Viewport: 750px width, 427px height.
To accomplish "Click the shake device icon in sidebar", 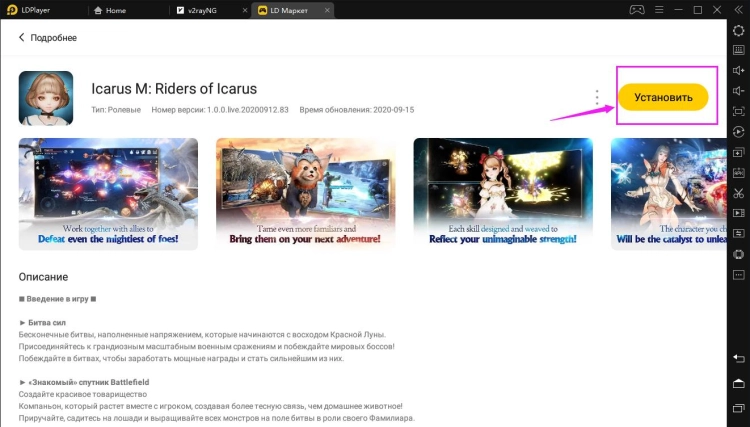I will (x=739, y=254).
